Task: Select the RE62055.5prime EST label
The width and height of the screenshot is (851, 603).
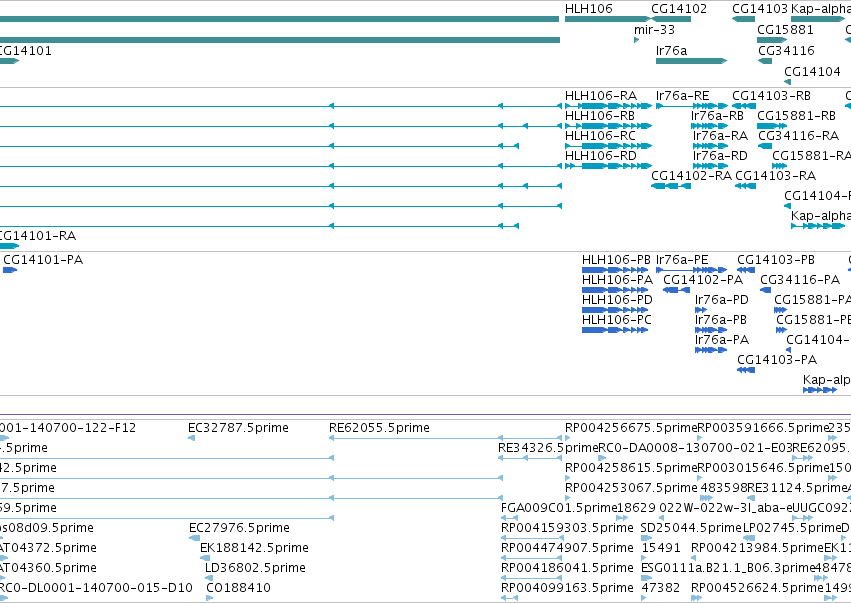Action: pos(379,428)
